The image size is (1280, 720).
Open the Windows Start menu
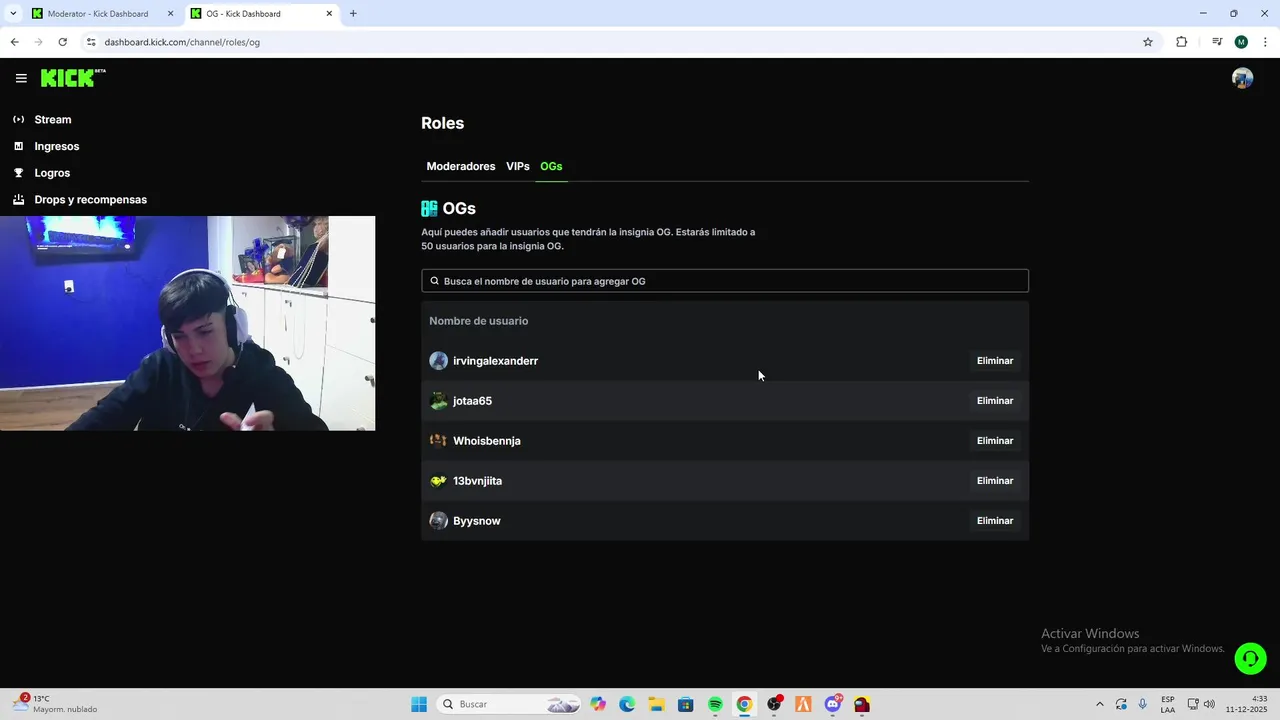[419, 704]
